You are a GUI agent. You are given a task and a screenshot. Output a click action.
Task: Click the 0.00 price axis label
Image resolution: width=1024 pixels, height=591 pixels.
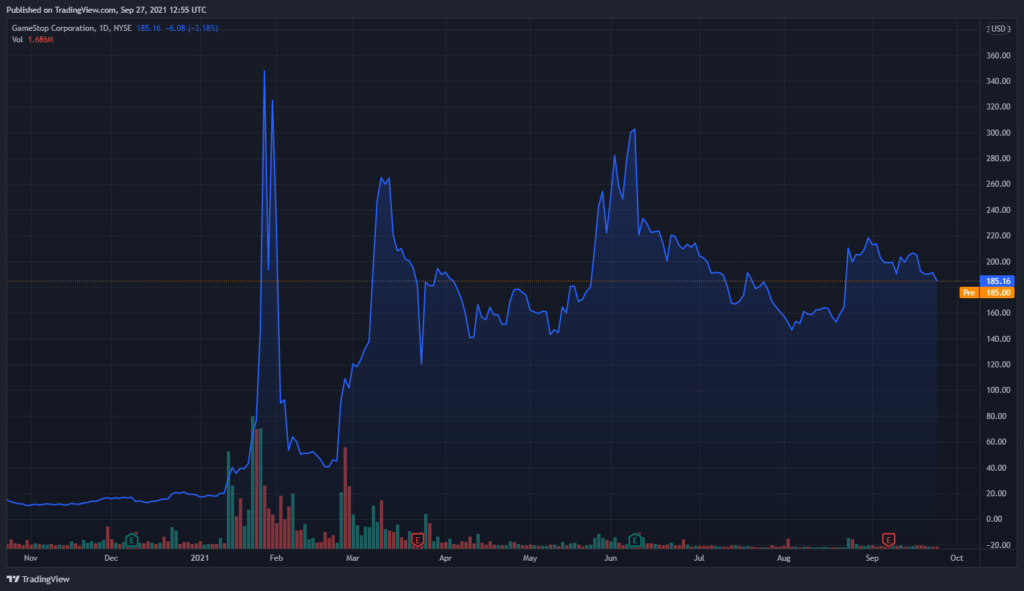point(994,519)
